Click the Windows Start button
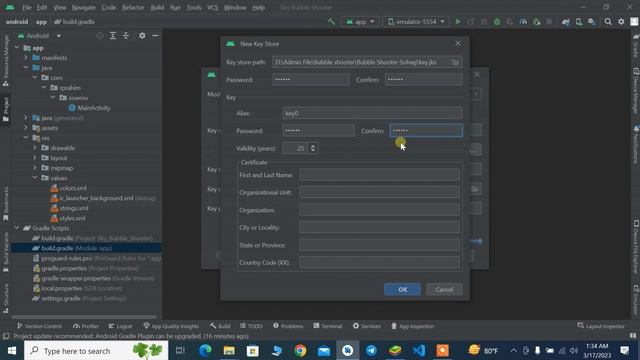The image size is (640, 360). 12,351
